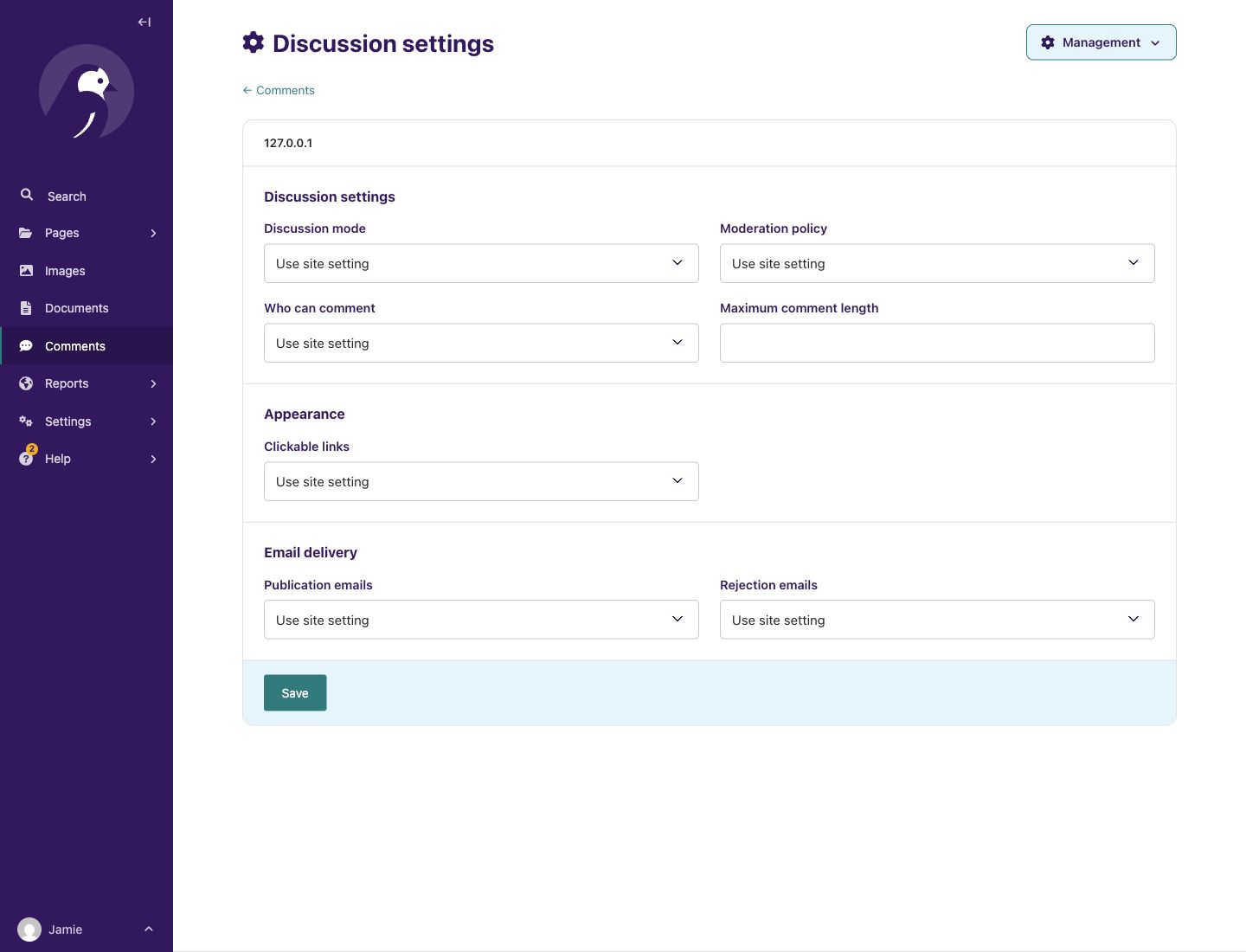Open the Clickable links dropdown
This screenshot has height=952, width=1246.
(481, 481)
